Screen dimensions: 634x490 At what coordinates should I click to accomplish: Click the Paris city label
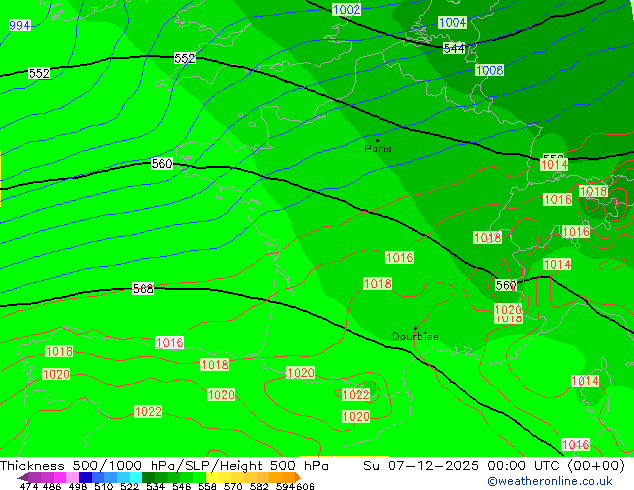pyautogui.click(x=378, y=149)
